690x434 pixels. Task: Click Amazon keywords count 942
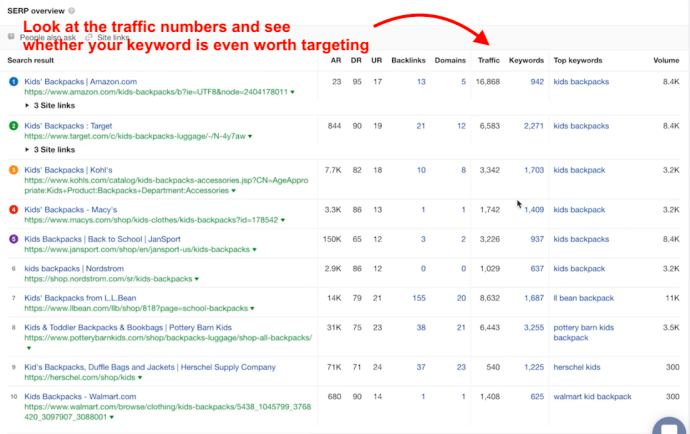[x=537, y=81]
